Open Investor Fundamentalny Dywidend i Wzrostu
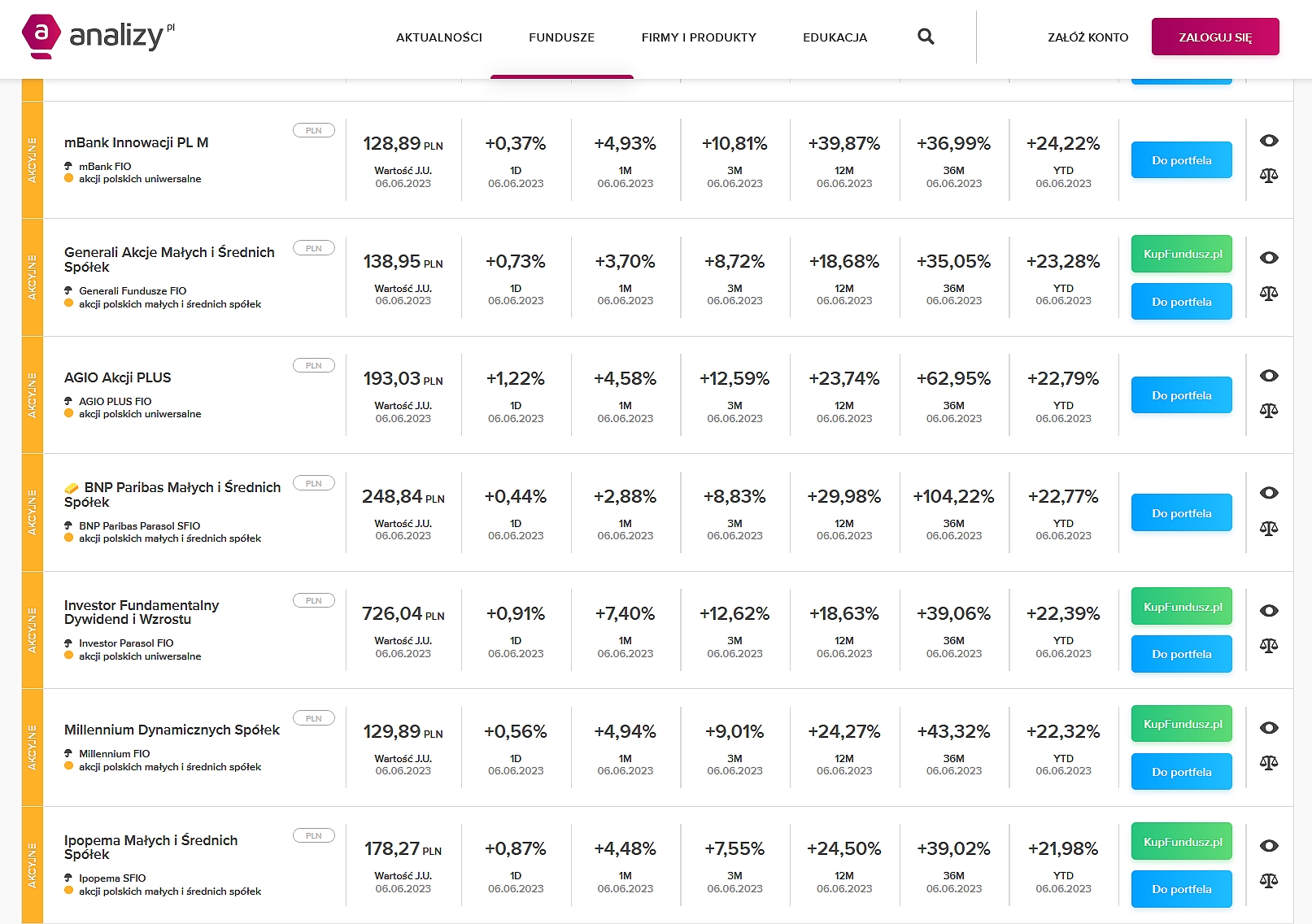This screenshot has height=924, width=1312. 142,612
